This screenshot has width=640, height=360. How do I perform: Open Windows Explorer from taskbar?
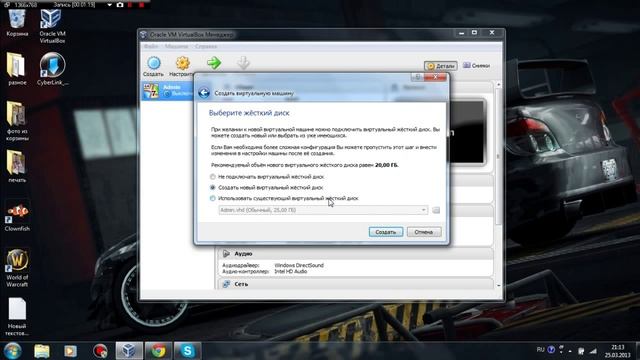[42, 351]
